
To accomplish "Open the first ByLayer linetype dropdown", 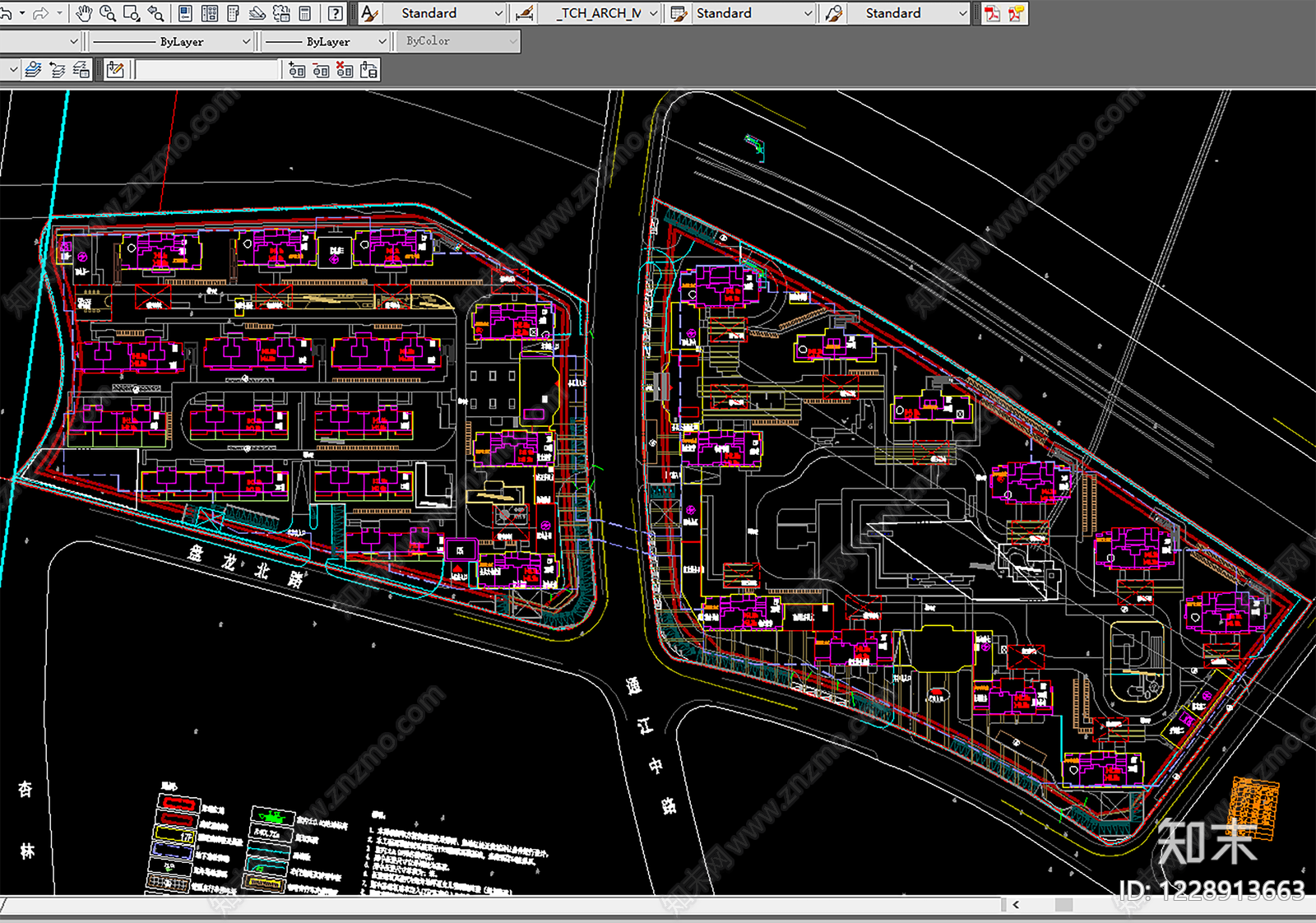I will [x=172, y=41].
